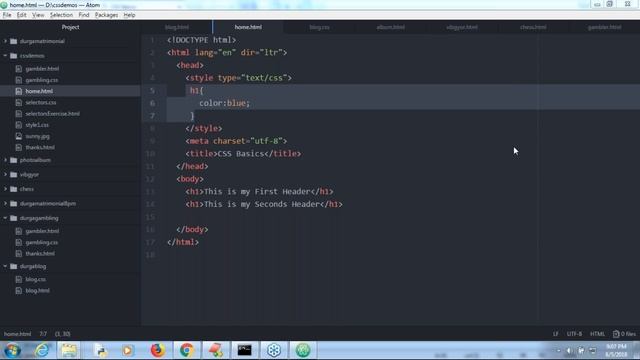
Task: Open the Packages menu
Action: coord(106,15)
